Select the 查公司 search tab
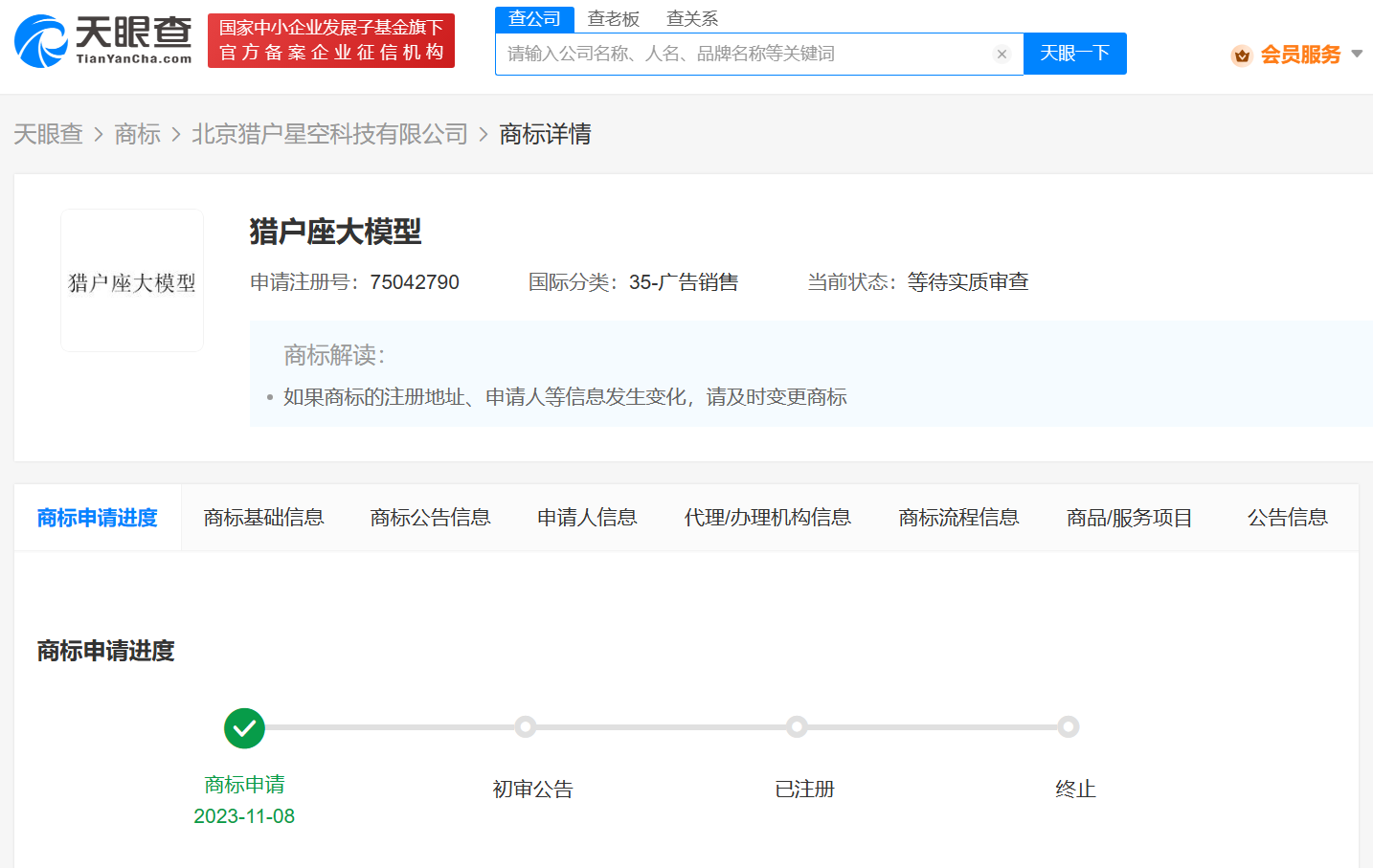The image size is (1373, 868). 534,19
